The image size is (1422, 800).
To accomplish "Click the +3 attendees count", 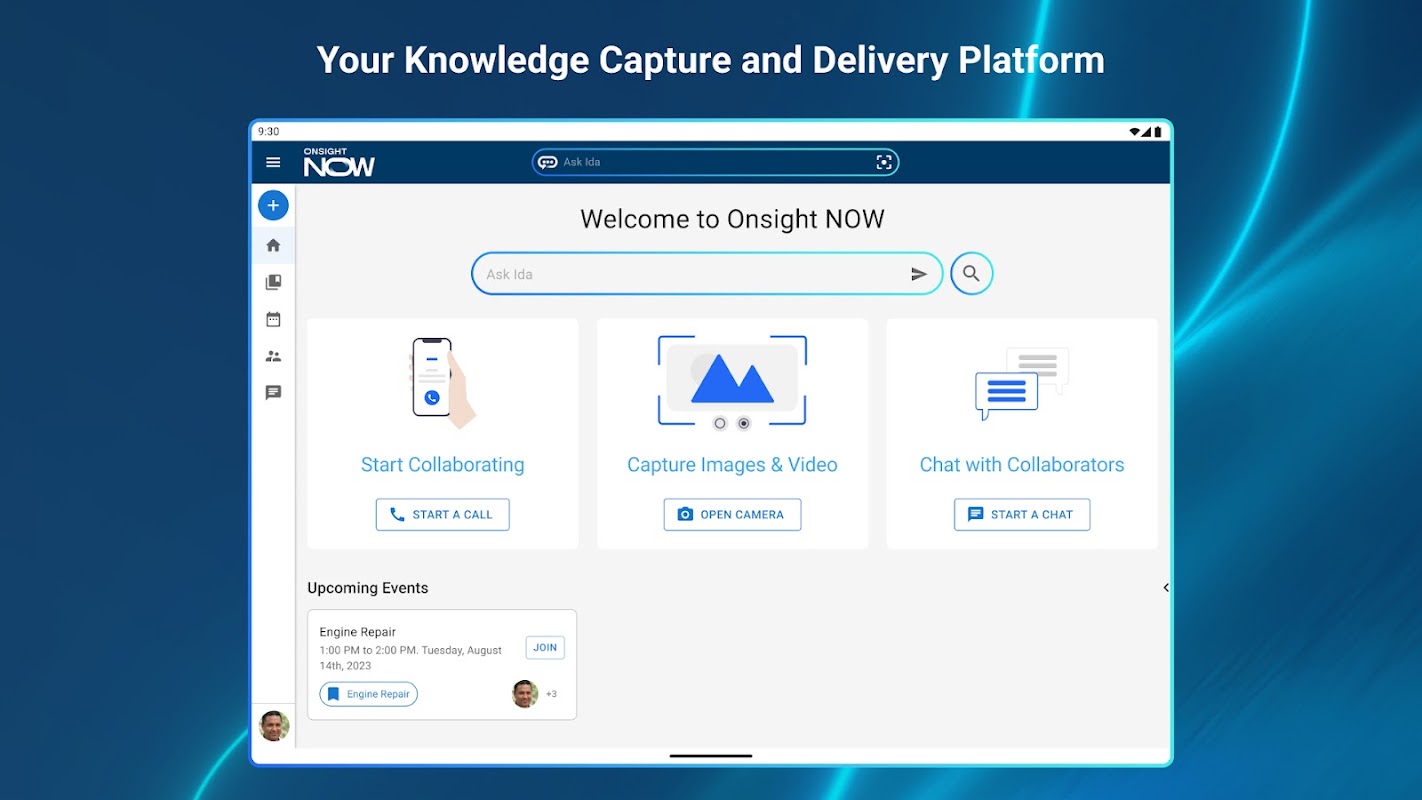I will [x=551, y=694].
